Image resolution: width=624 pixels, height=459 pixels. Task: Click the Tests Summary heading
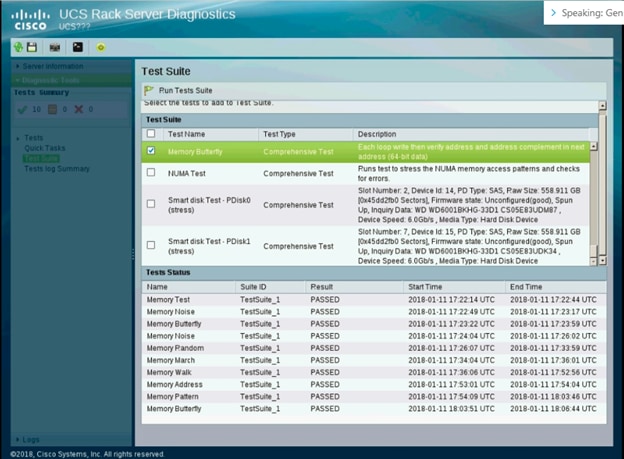point(41,92)
